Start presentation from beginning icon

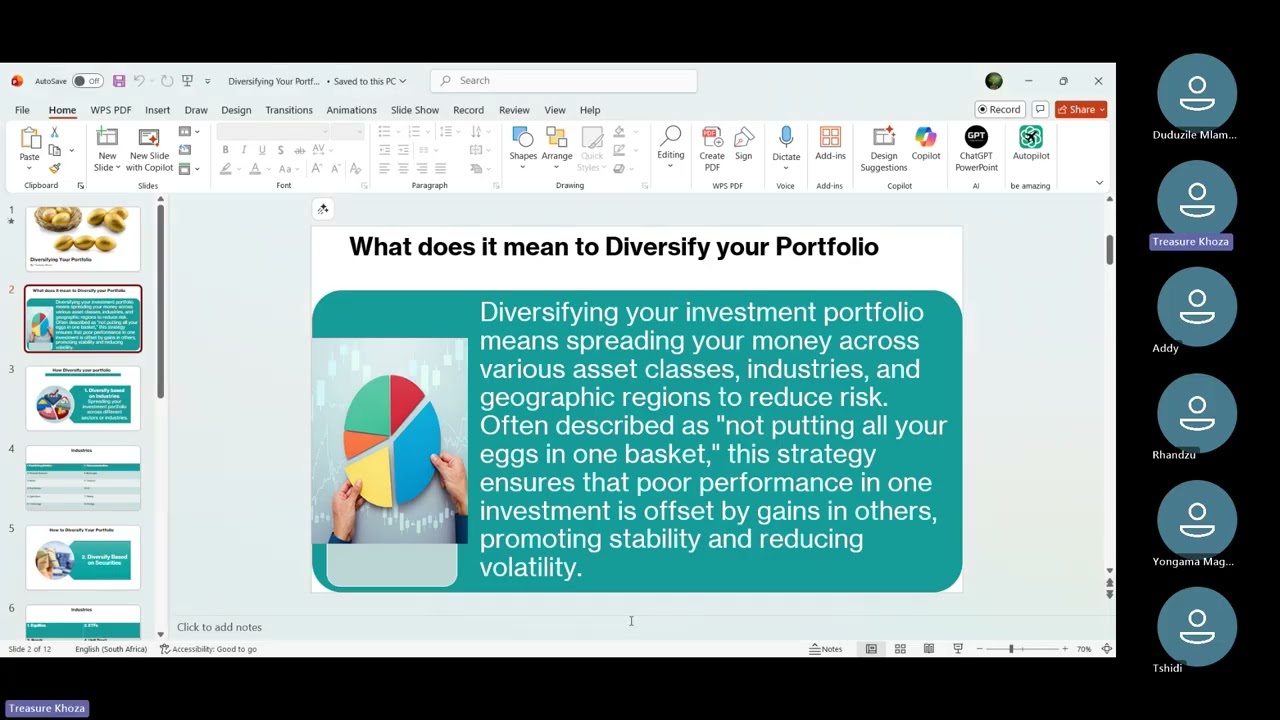(x=187, y=81)
